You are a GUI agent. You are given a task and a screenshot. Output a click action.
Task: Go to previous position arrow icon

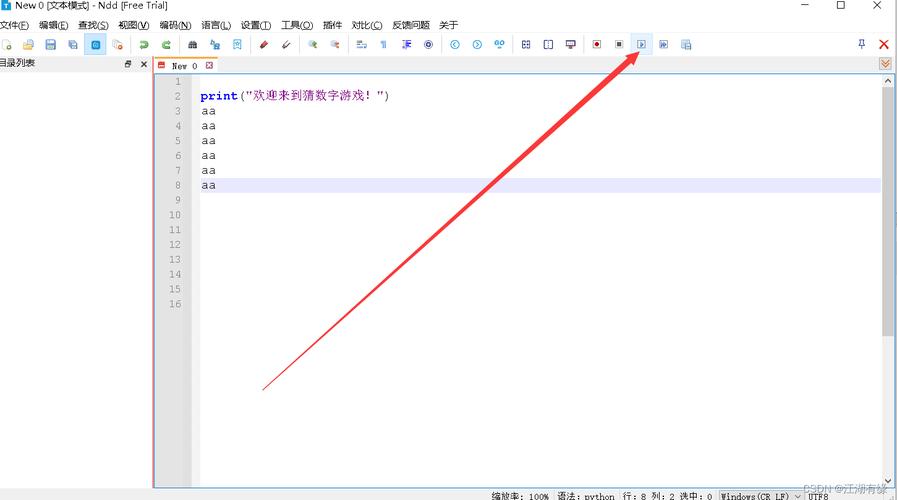point(455,45)
